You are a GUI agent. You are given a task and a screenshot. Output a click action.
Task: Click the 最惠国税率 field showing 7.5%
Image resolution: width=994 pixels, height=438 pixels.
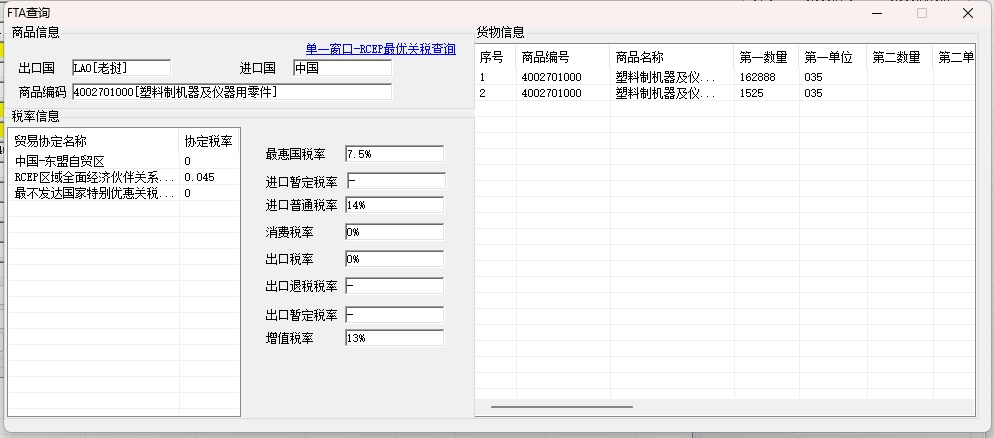tap(394, 154)
